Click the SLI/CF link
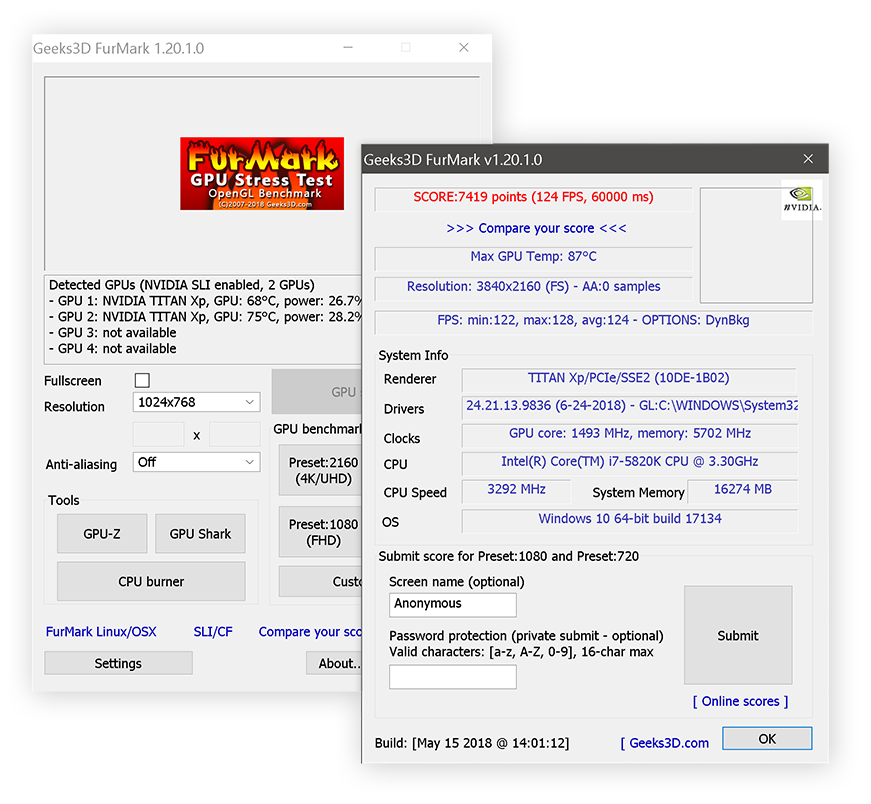The image size is (871, 804). pos(213,631)
